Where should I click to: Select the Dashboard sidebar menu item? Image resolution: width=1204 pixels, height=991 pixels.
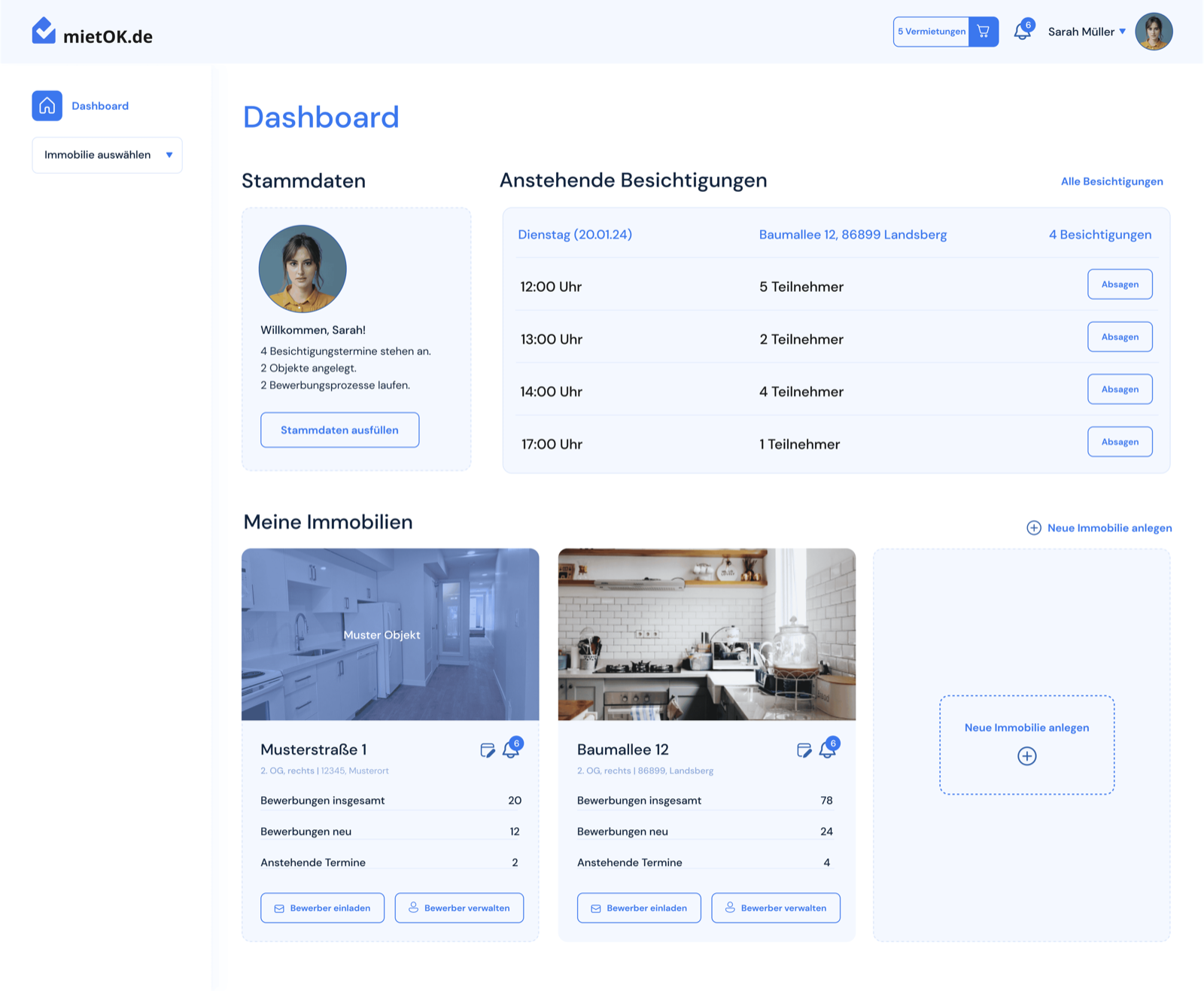100,106
